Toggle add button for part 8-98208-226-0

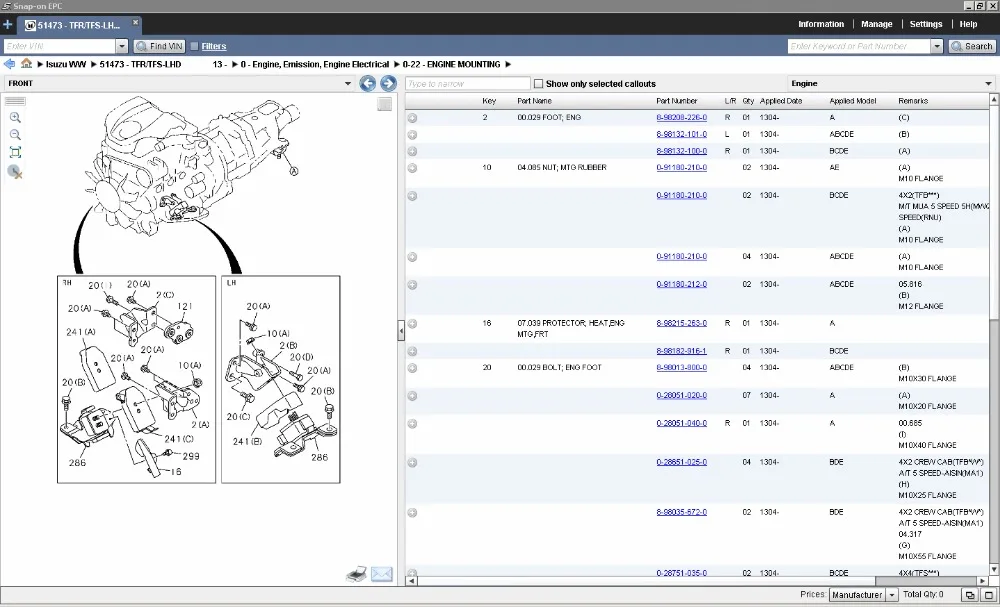412,118
